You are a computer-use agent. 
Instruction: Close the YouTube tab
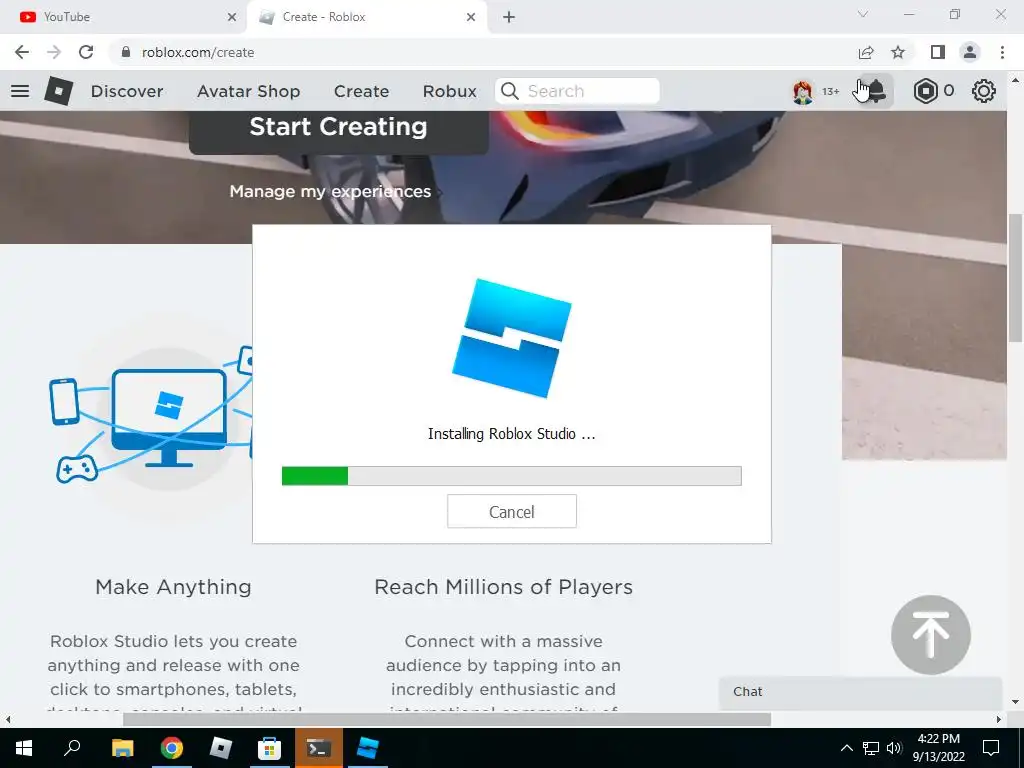click(232, 17)
